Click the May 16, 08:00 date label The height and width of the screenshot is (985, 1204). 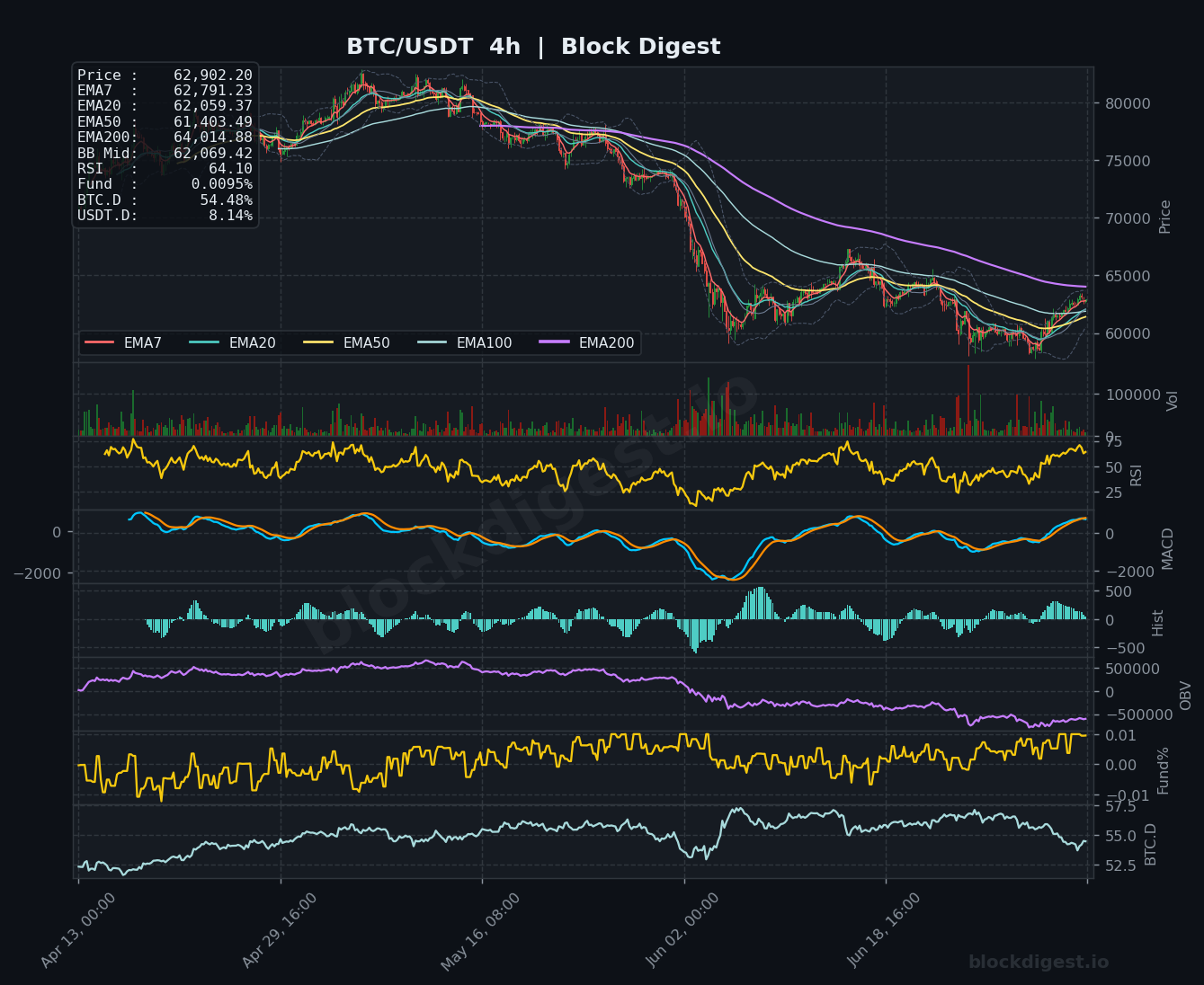481,931
